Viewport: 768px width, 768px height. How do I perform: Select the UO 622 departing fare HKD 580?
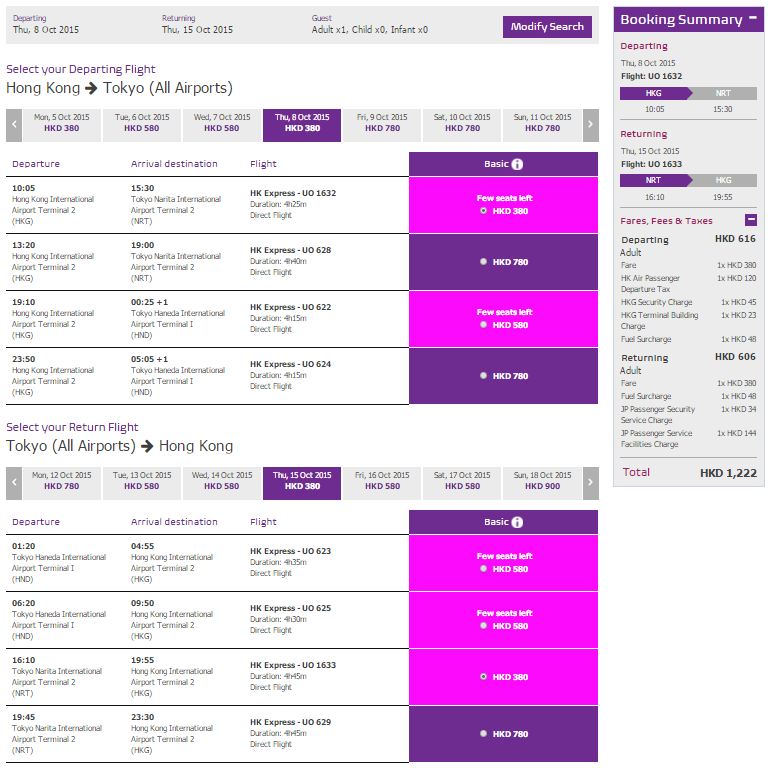point(484,325)
